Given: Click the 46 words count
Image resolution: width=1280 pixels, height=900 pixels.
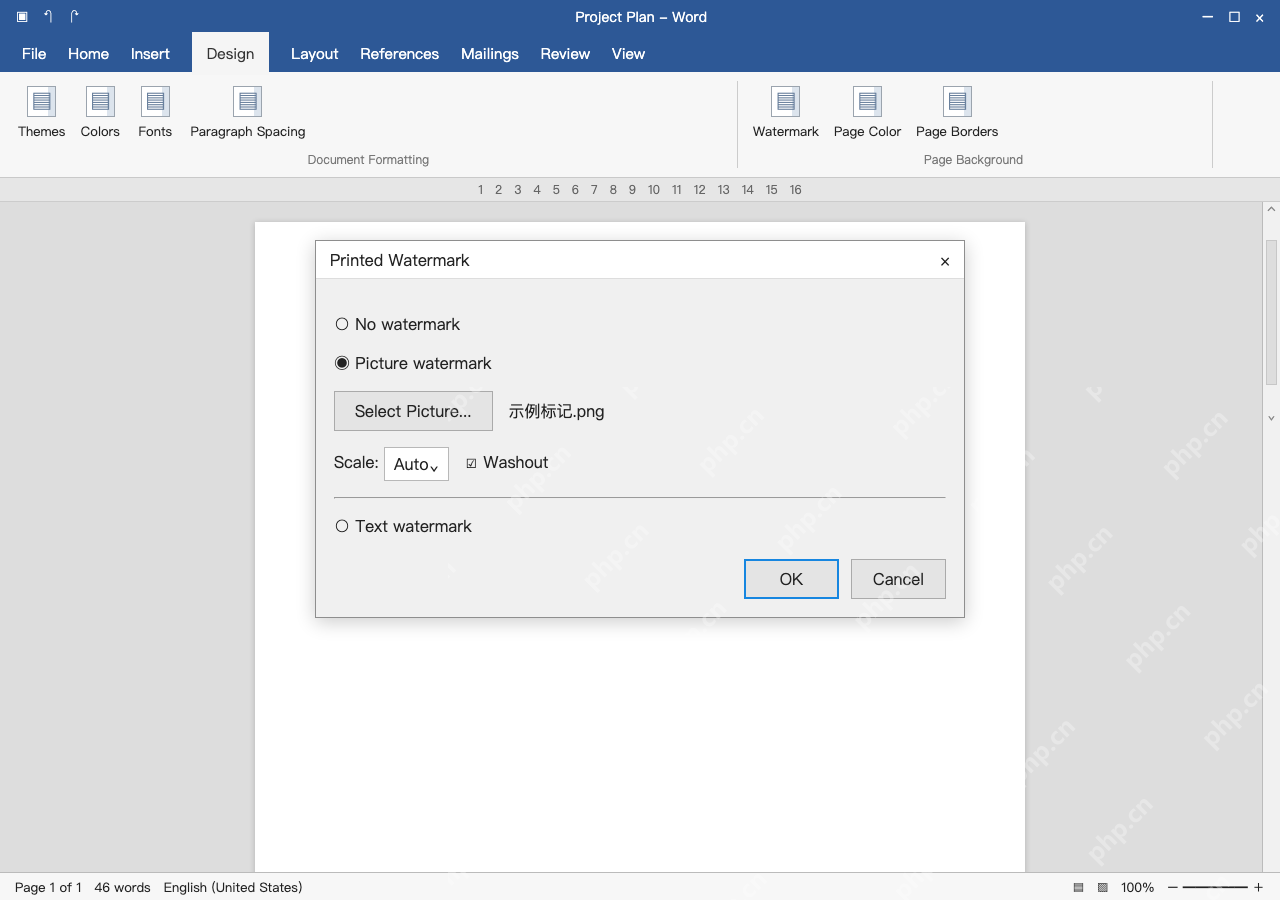Looking at the screenshot, I should coord(122,888).
